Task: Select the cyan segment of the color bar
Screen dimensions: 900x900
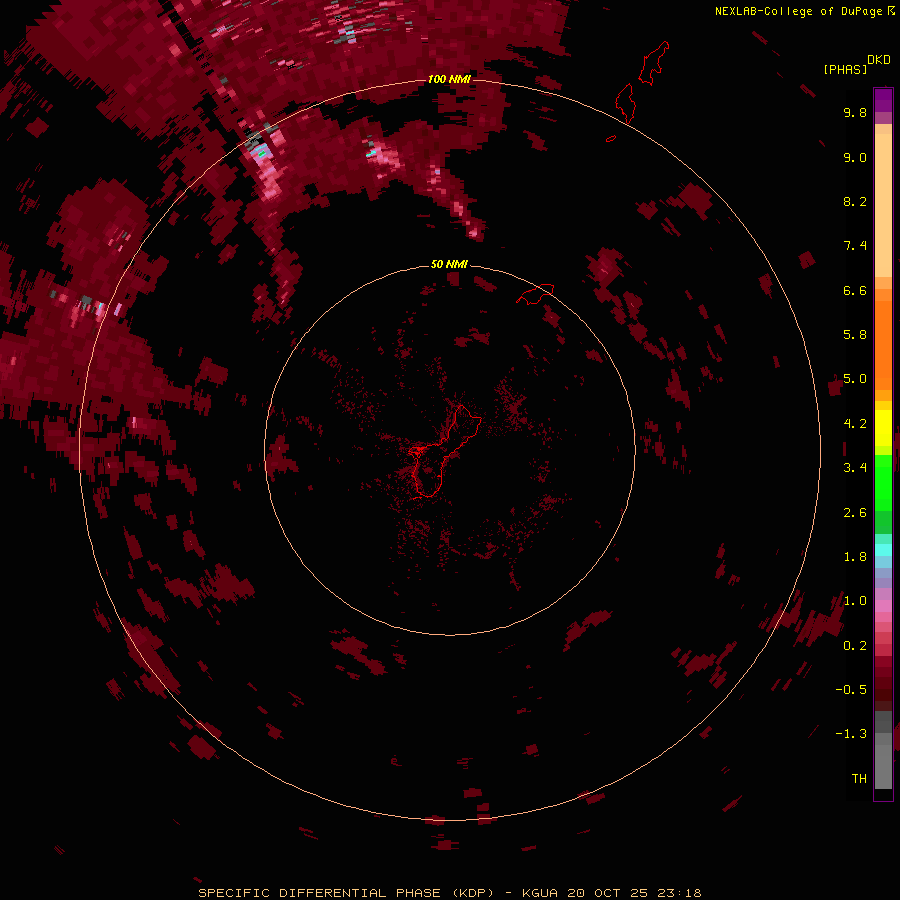Action: pyautogui.click(x=883, y=550)
